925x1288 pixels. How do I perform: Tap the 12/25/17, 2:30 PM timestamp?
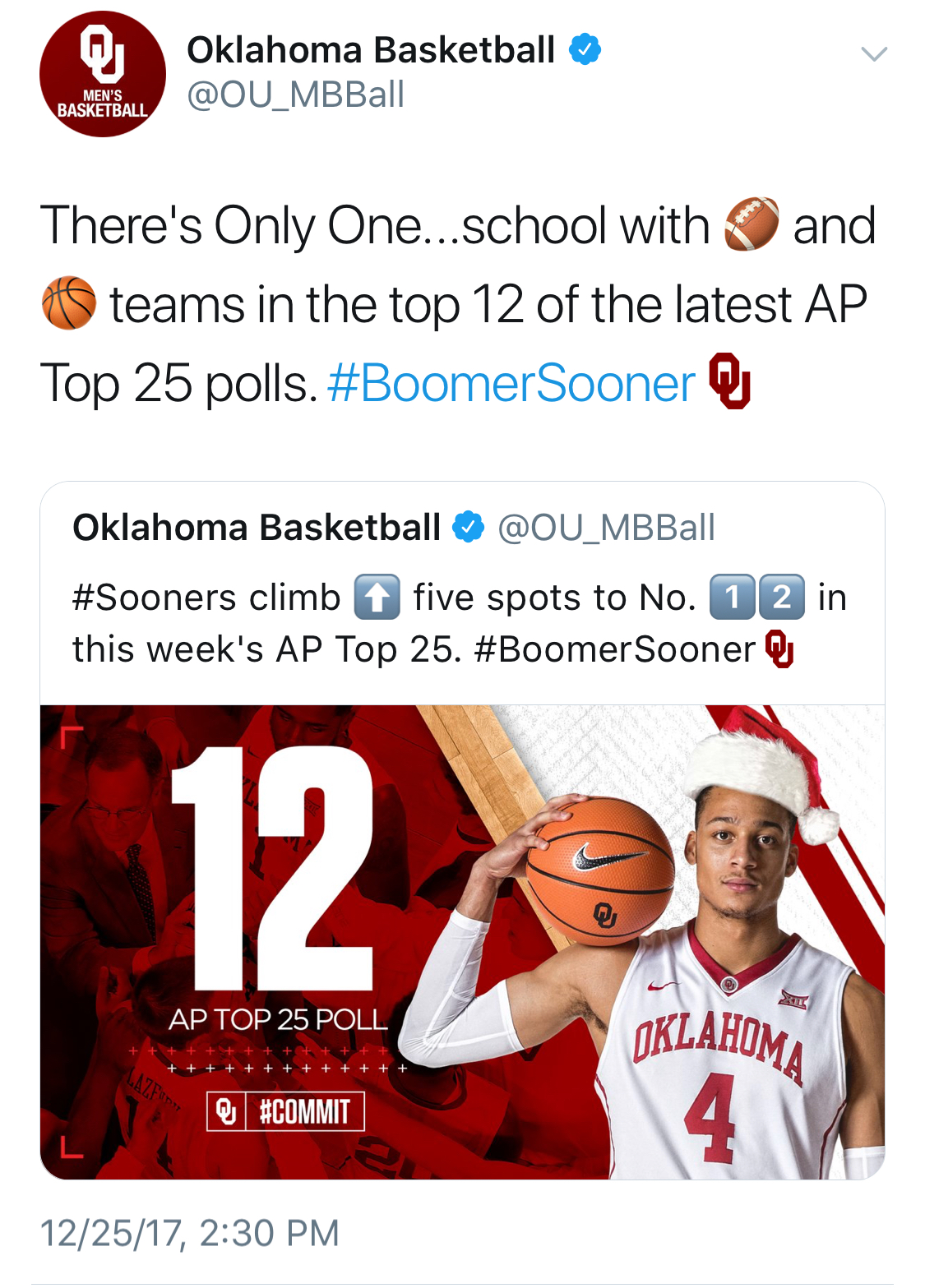pos(190,1233)
